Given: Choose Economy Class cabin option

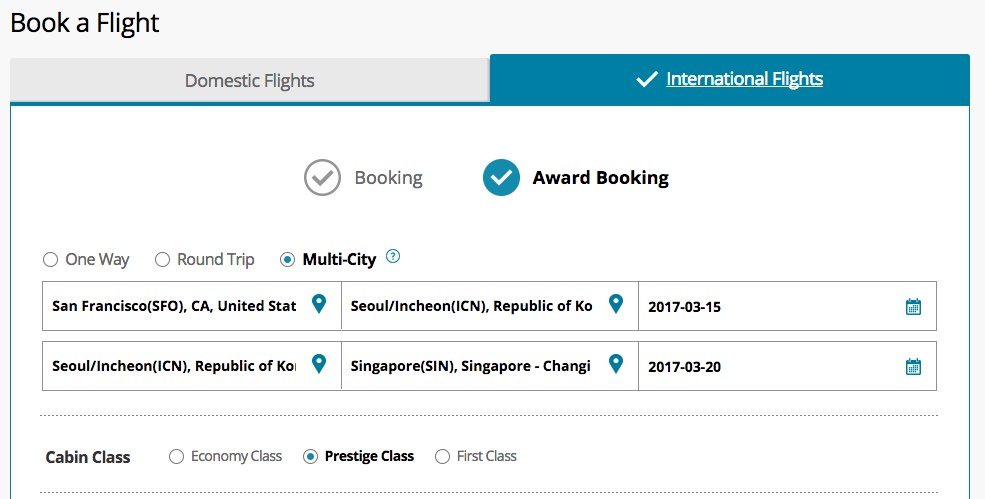Looking at the screenshot, I should [176, 456].
